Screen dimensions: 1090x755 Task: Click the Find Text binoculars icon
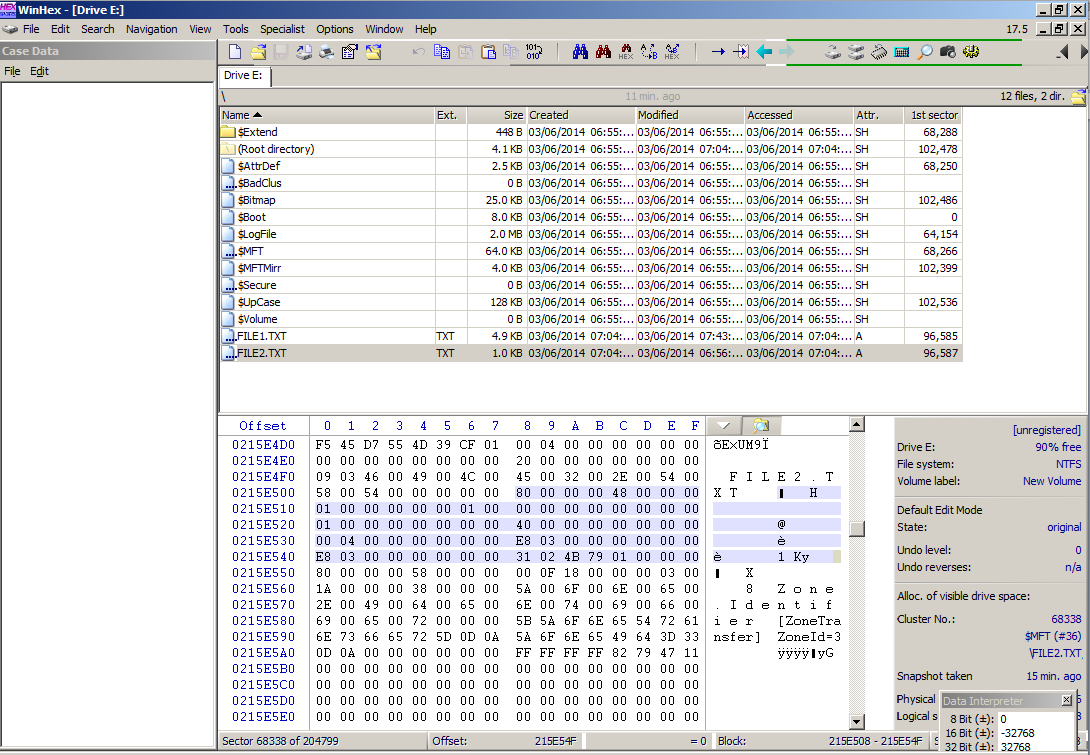coord(580,52)
